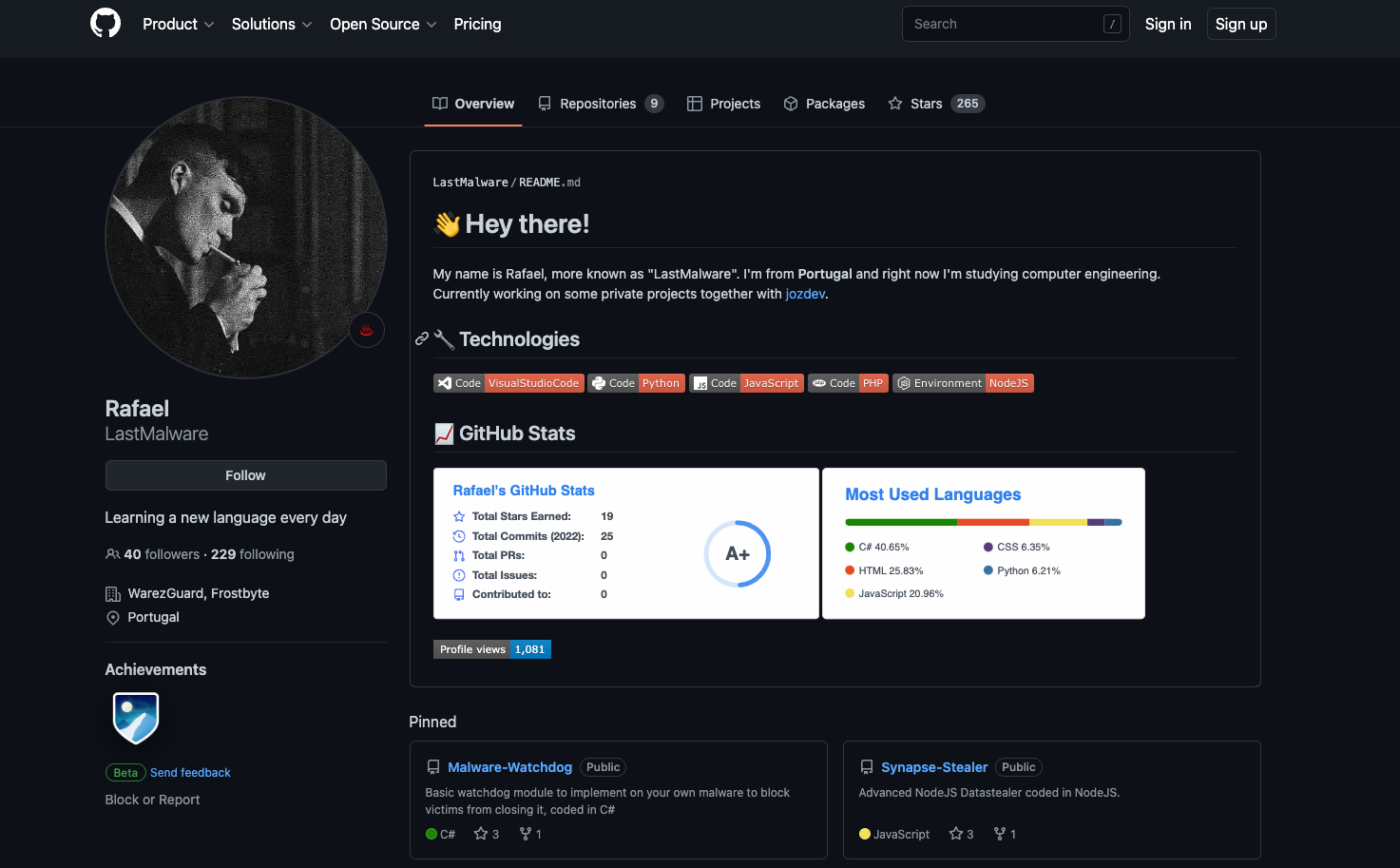
Task: Click the HTML orange segment of language bar
Action: (993, 522)
